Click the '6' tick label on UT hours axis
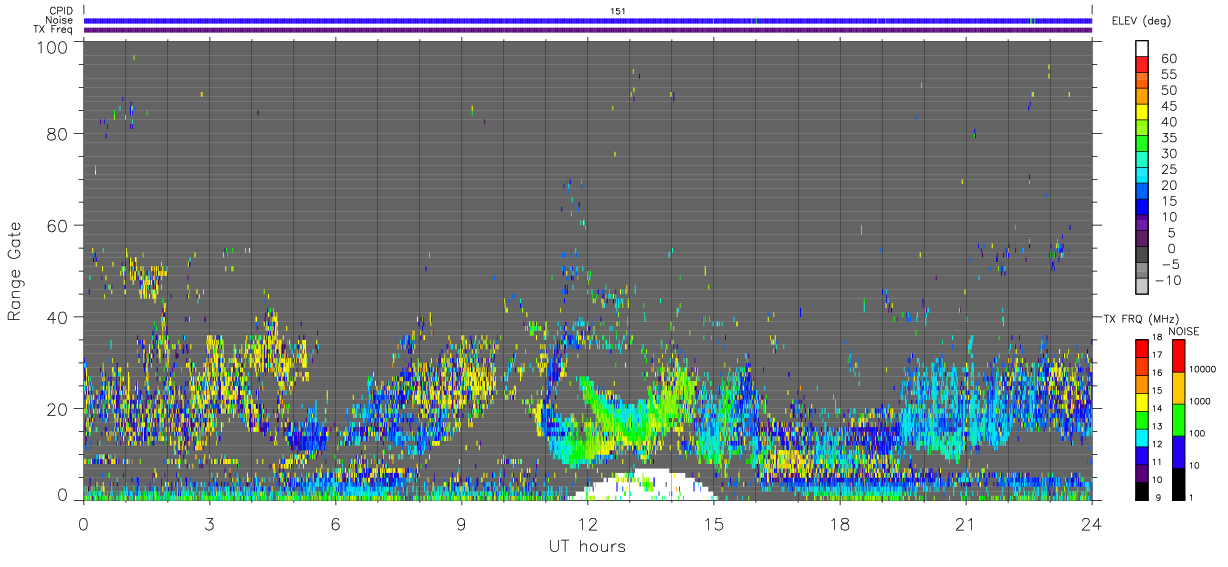Screen dimensions: 1228x567 pos(335,524)
